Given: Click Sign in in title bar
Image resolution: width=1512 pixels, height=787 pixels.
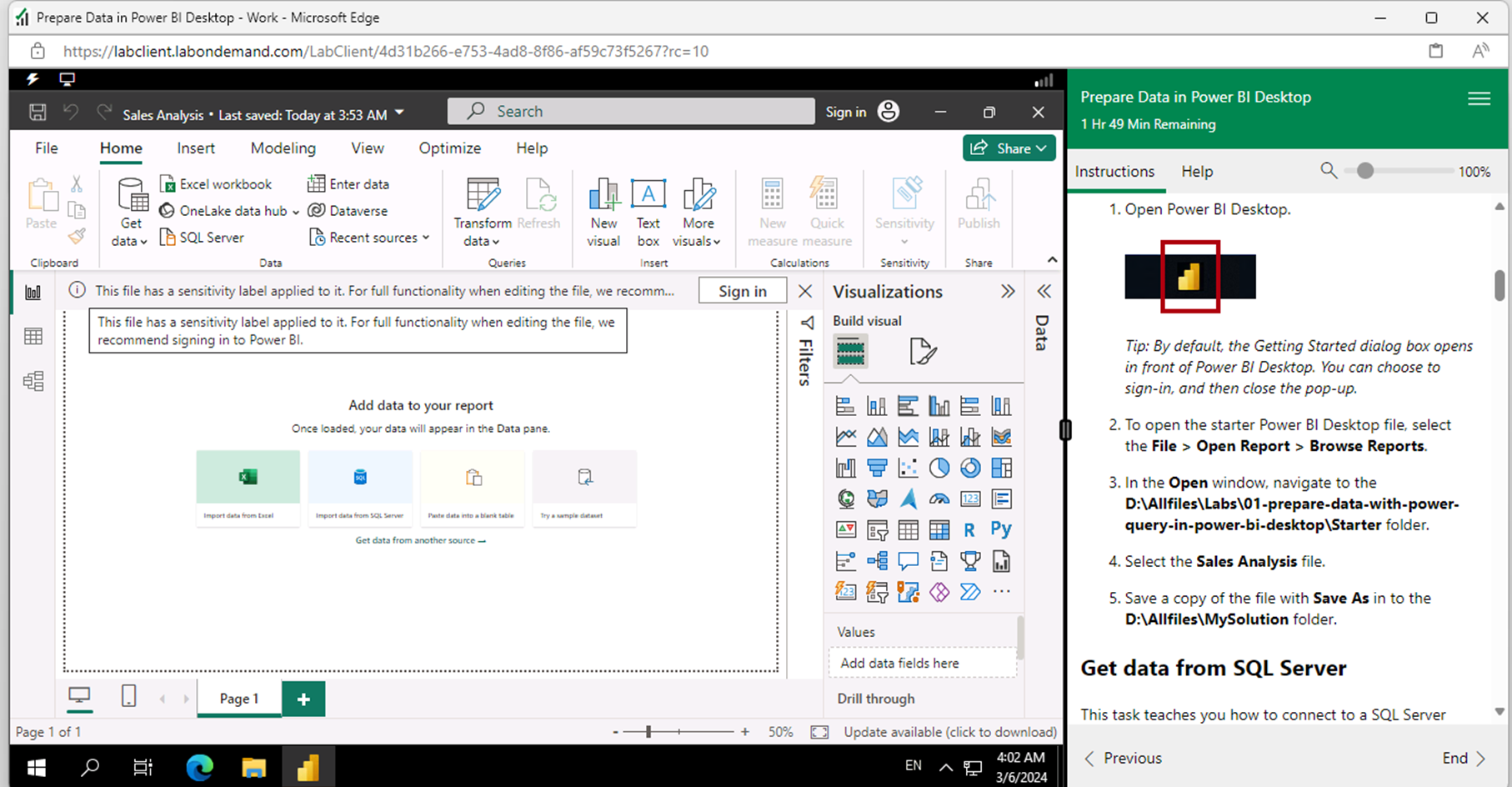Looking at the screenshot, I should click(x=846, y=112).
